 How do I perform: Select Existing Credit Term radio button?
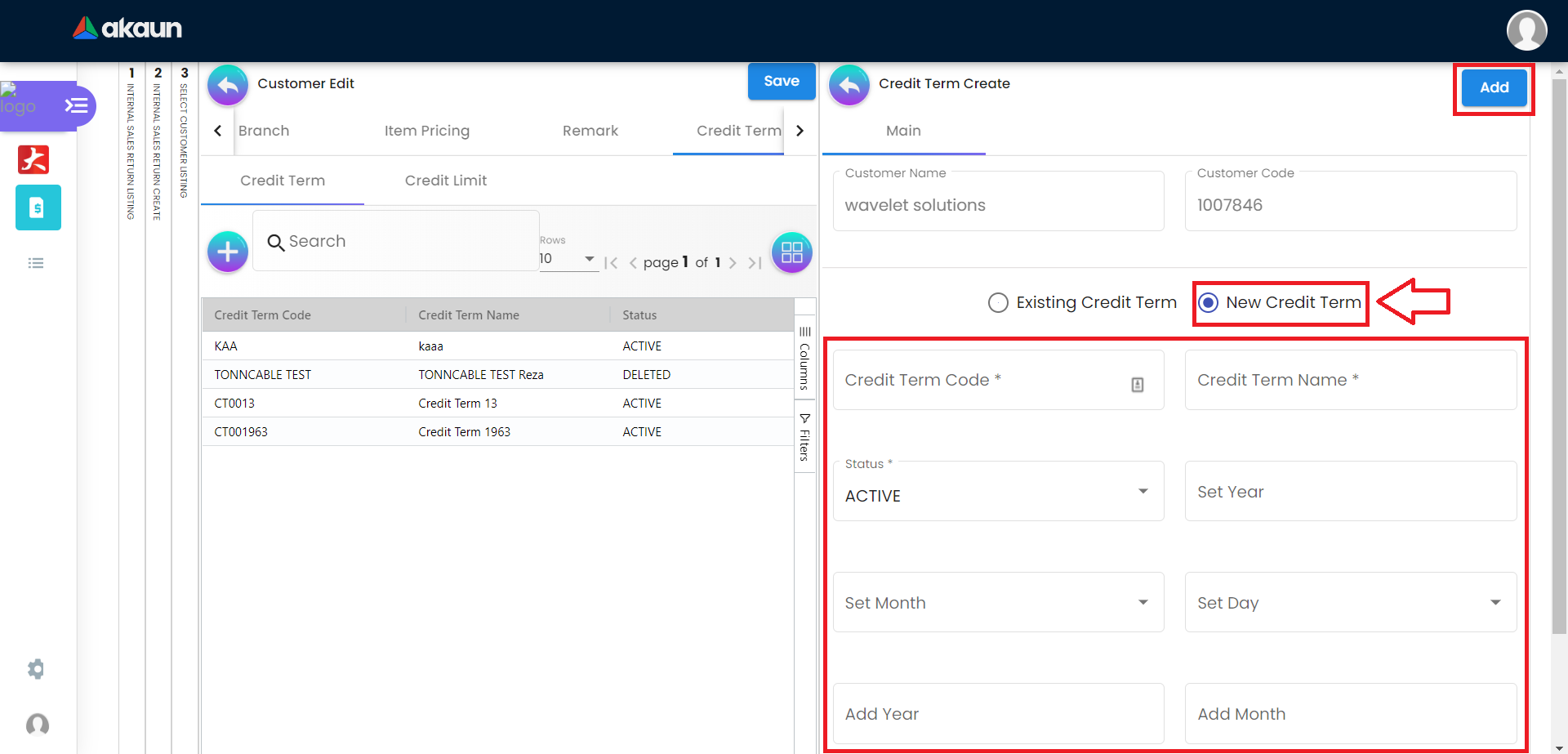(998, 303)
